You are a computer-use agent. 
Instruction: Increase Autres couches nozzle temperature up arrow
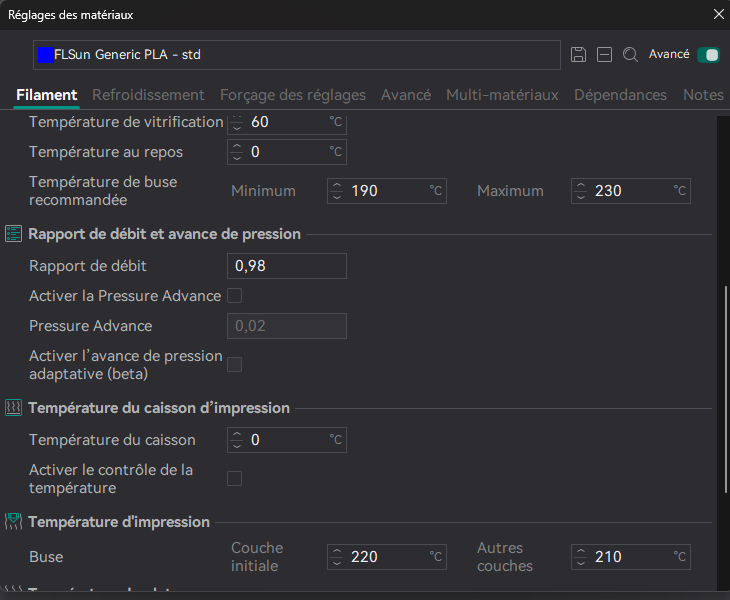point(581,551)
